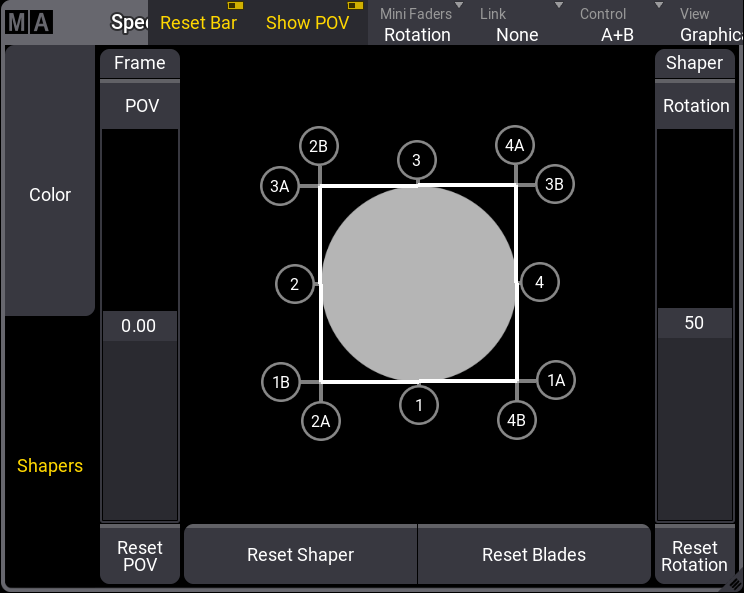Screen dimensions: 744x593
Task: Click the Rotation fader handle showing 50
Action: 695,323
